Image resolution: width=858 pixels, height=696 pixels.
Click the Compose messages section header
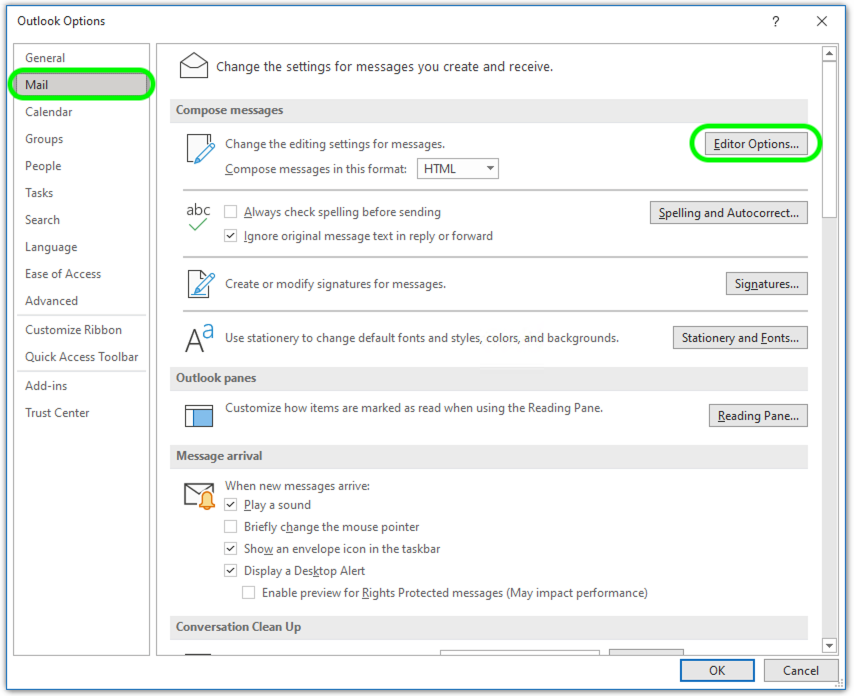point(489,110)
